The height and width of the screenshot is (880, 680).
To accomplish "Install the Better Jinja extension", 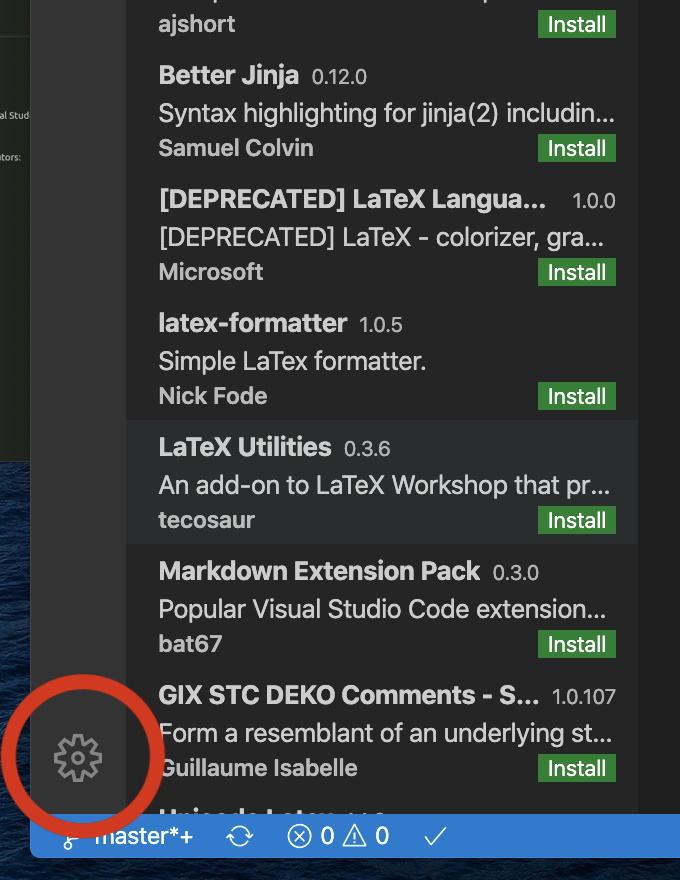I will (576, 148).
